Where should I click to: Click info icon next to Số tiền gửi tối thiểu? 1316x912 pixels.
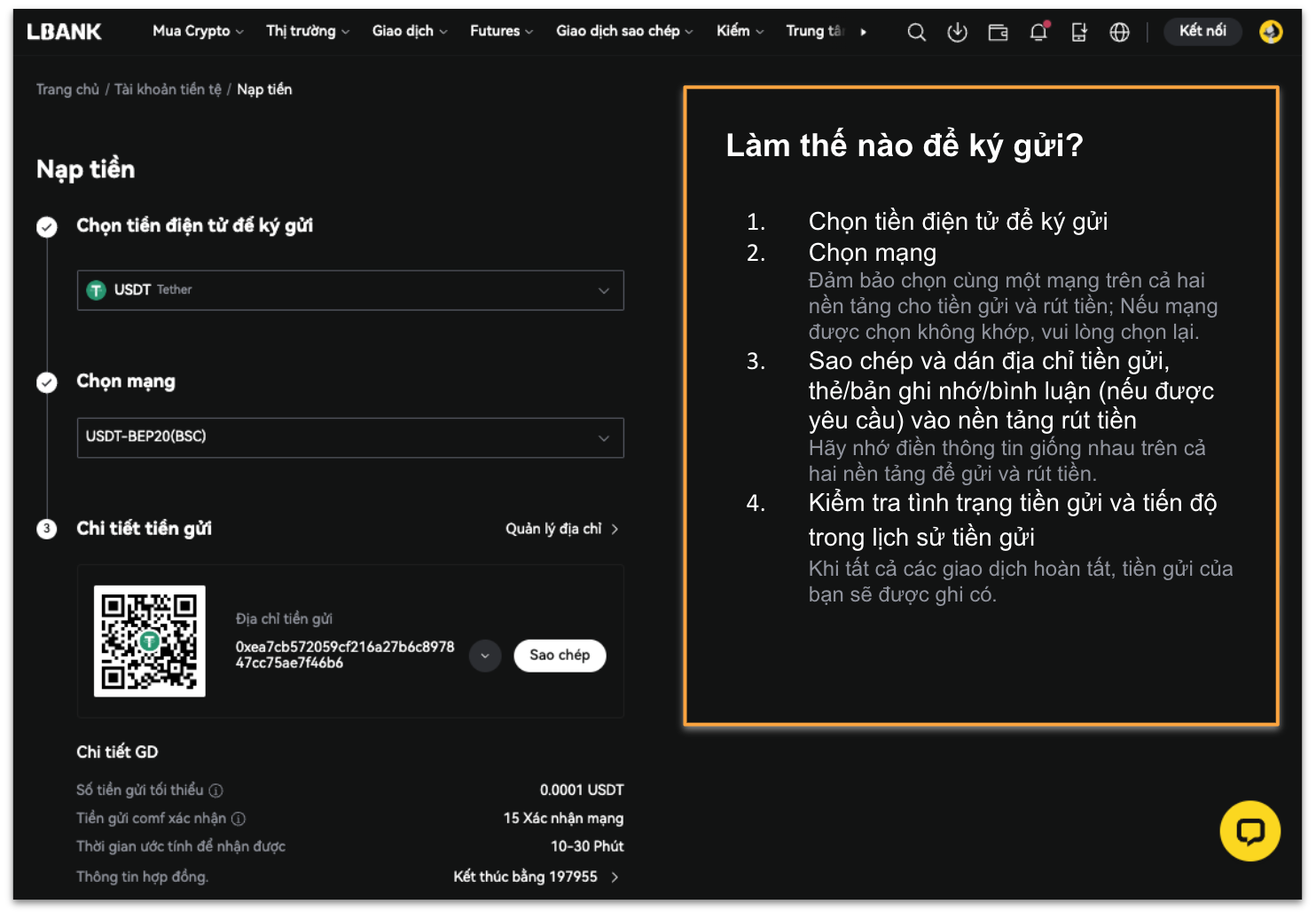[215, 790]
